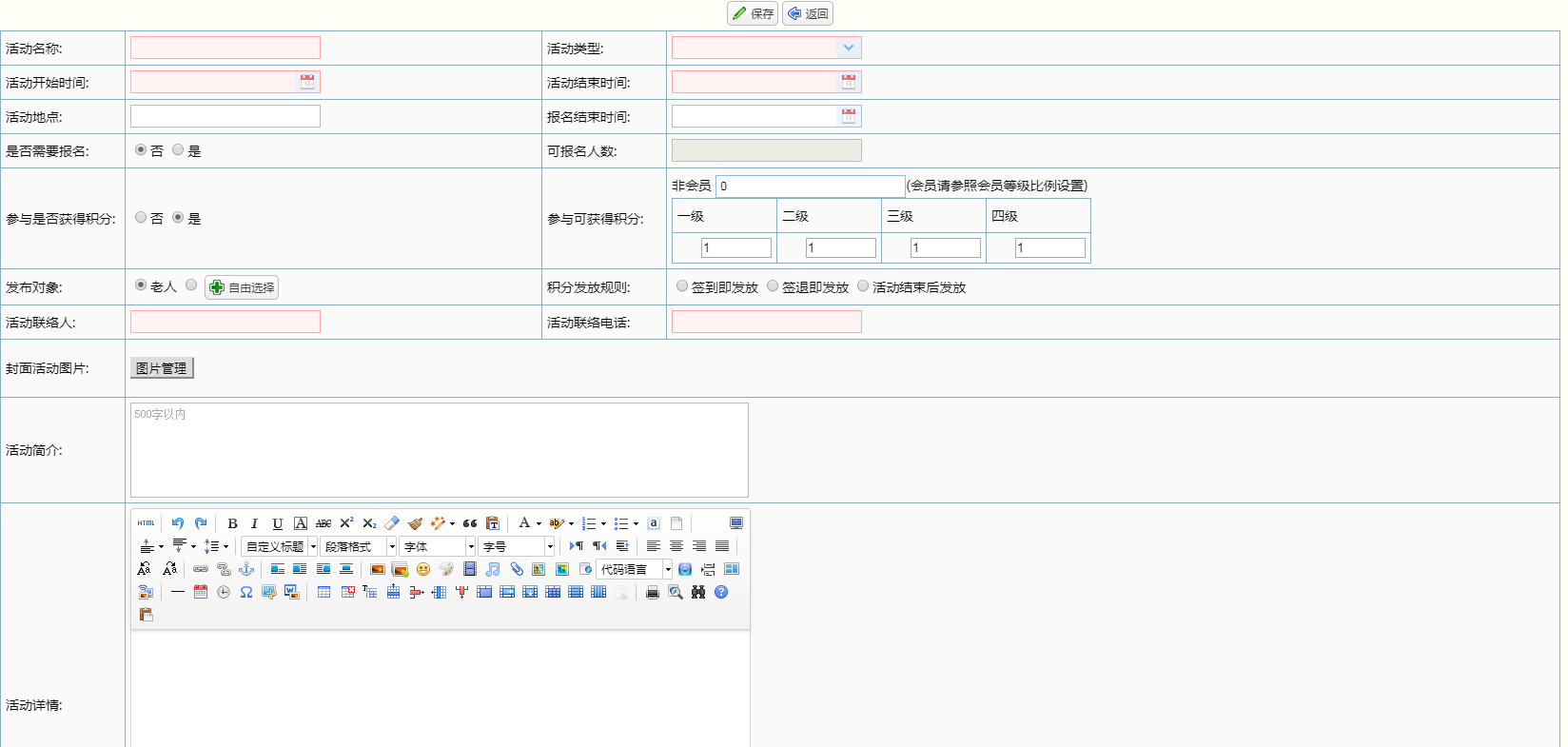The height and width of the screenshot is (747, 1568).
Task: Toggle HTML source view in the editor
Action: coord(146,523)
